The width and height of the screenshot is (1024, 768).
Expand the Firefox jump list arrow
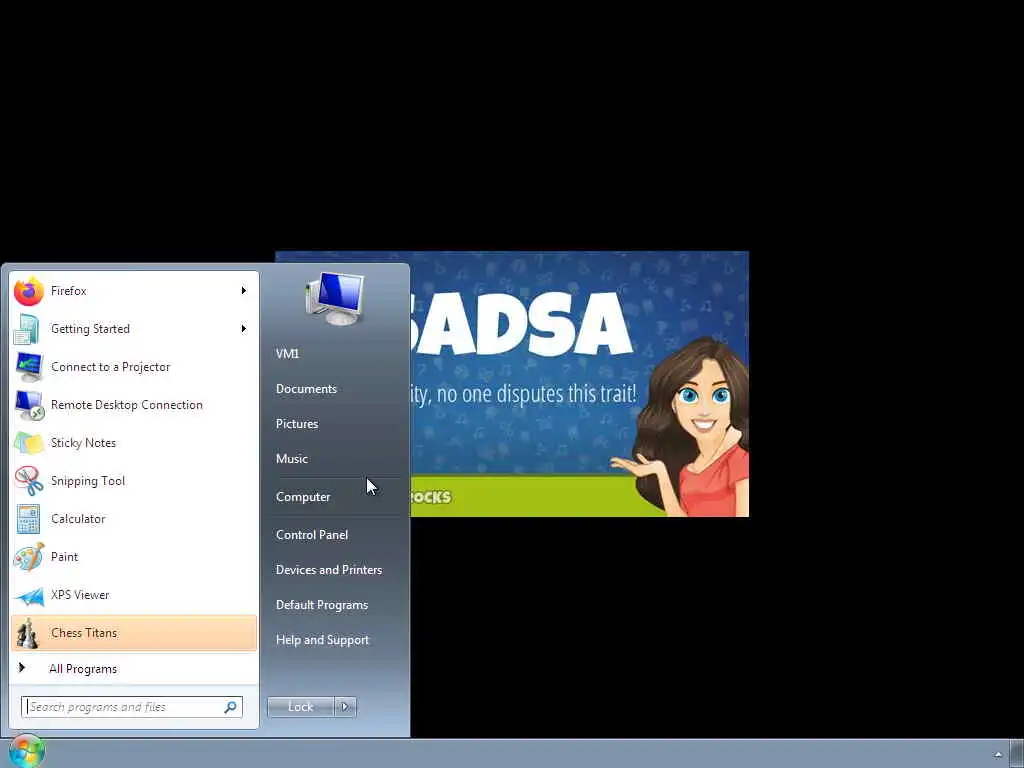point(244,291)
